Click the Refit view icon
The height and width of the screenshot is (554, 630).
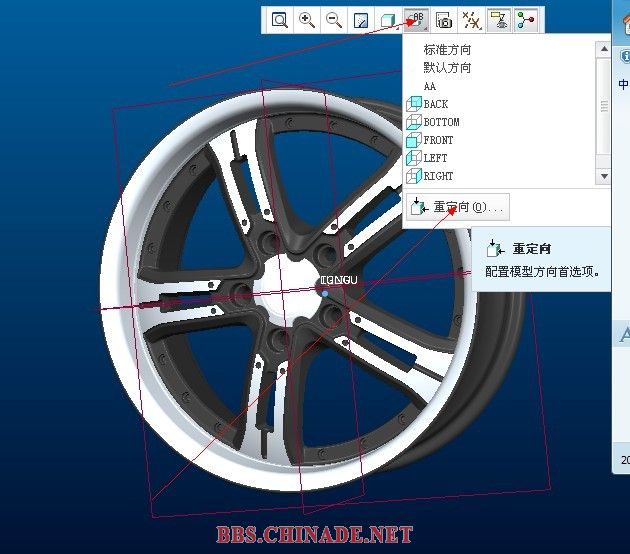coord(280,20)
